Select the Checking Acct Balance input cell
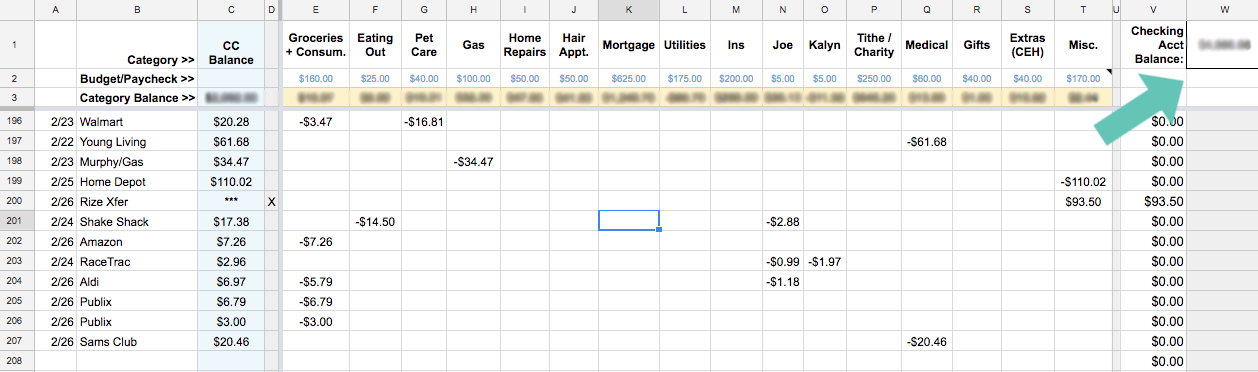 pyautogui.click(x=1222, y=45)
